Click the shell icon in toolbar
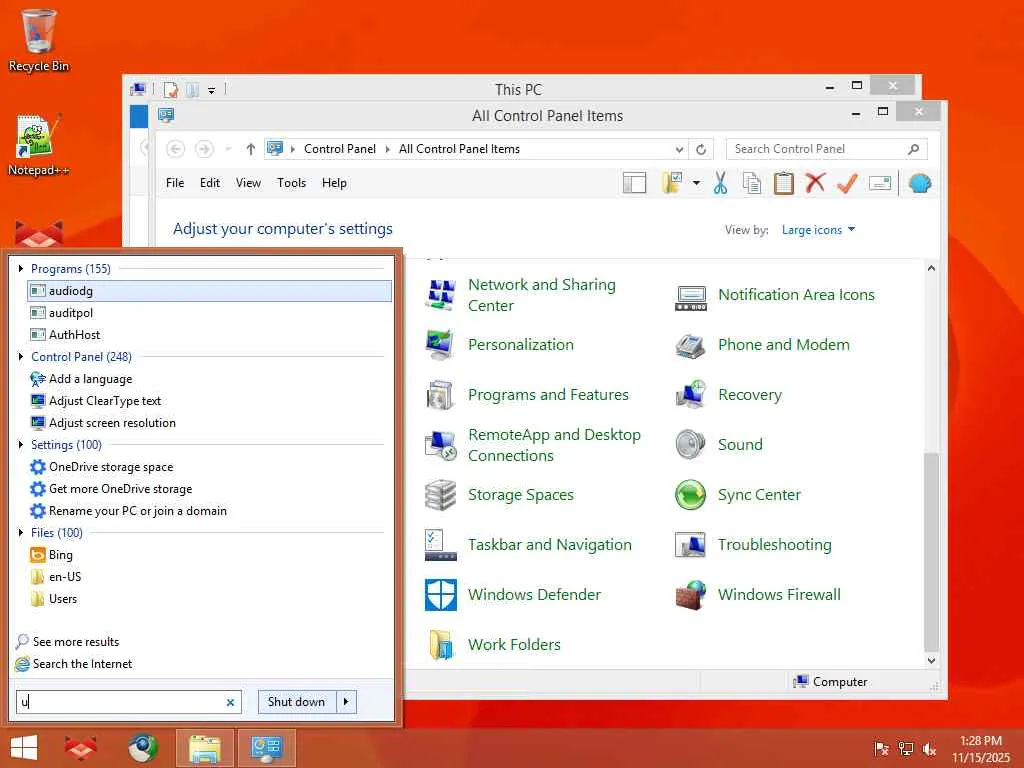 click(920, 183)
